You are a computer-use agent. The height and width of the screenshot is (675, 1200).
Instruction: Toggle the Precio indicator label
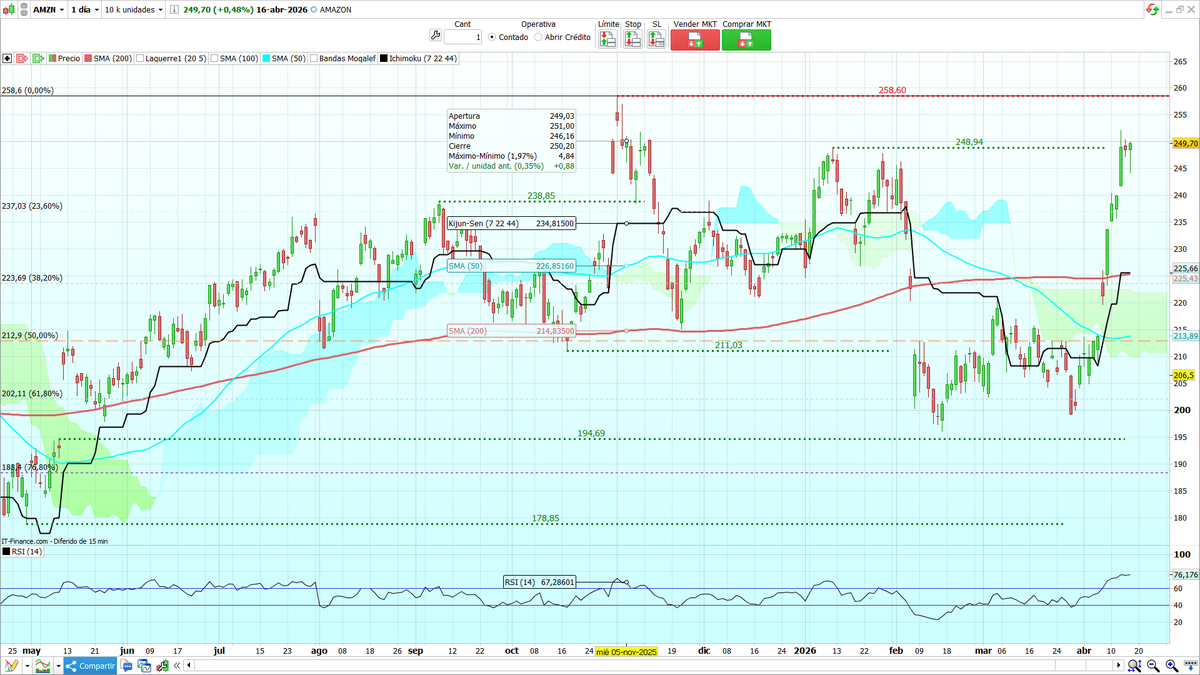click(64, 59)
